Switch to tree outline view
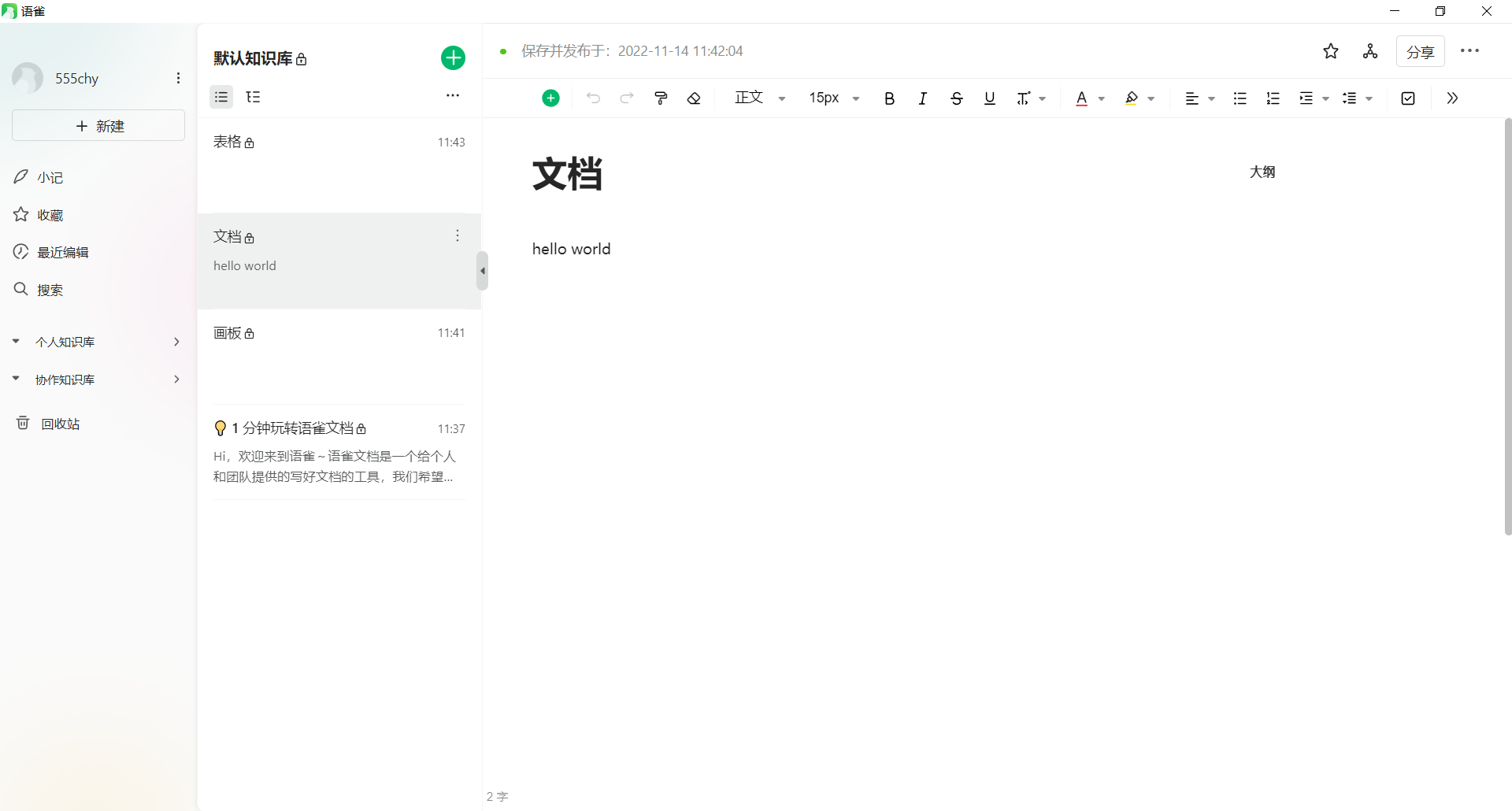The image size is (1512, 811). [254, 97]
